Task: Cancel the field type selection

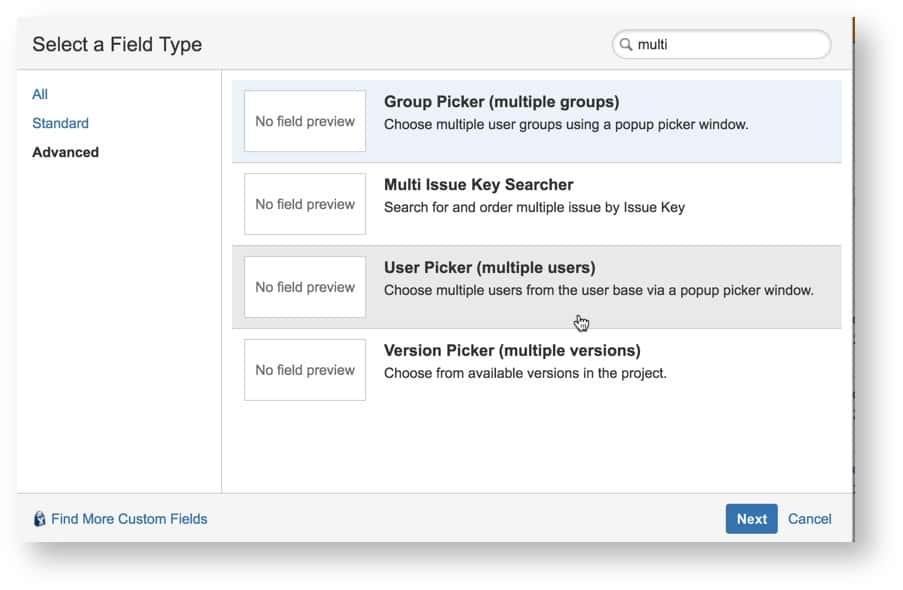Action: [x=810, y=518]
